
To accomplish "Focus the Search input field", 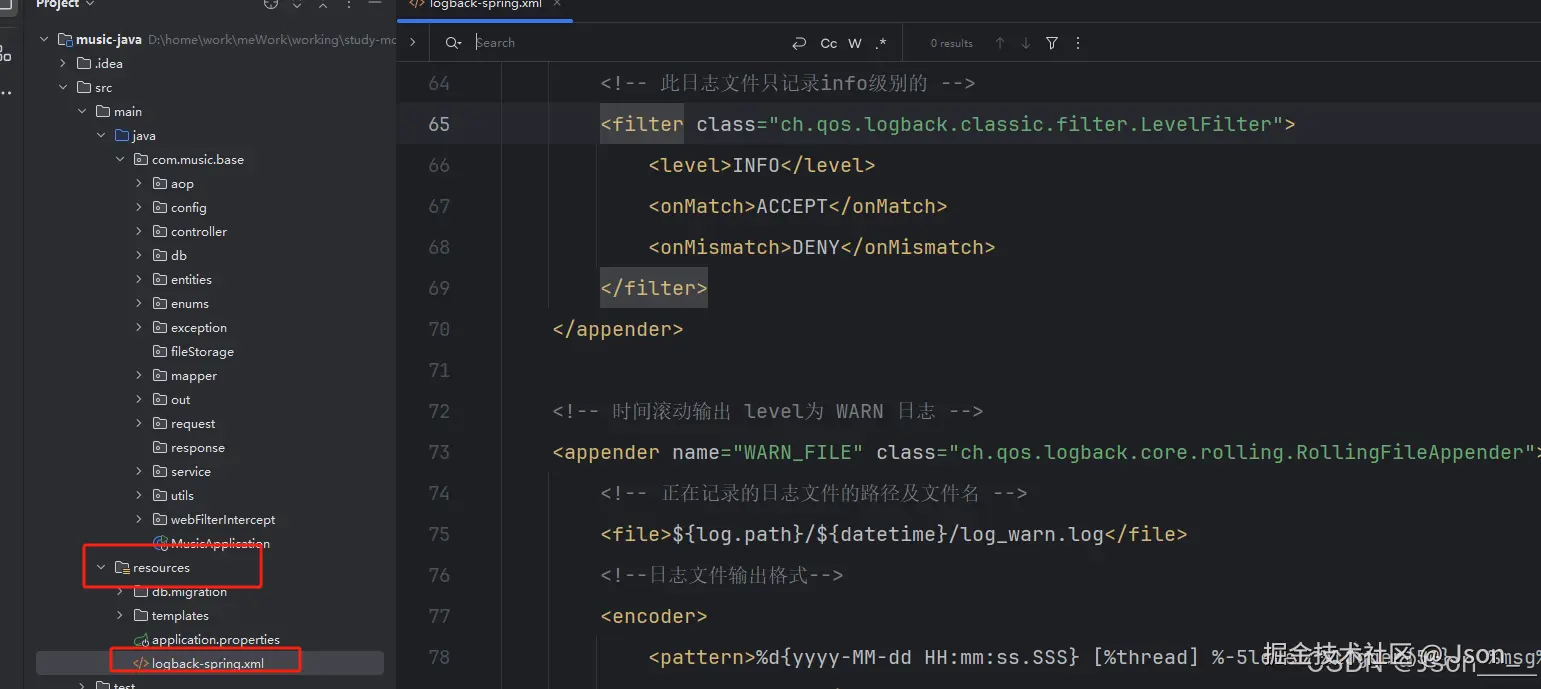I will click(x=625, y=43).
